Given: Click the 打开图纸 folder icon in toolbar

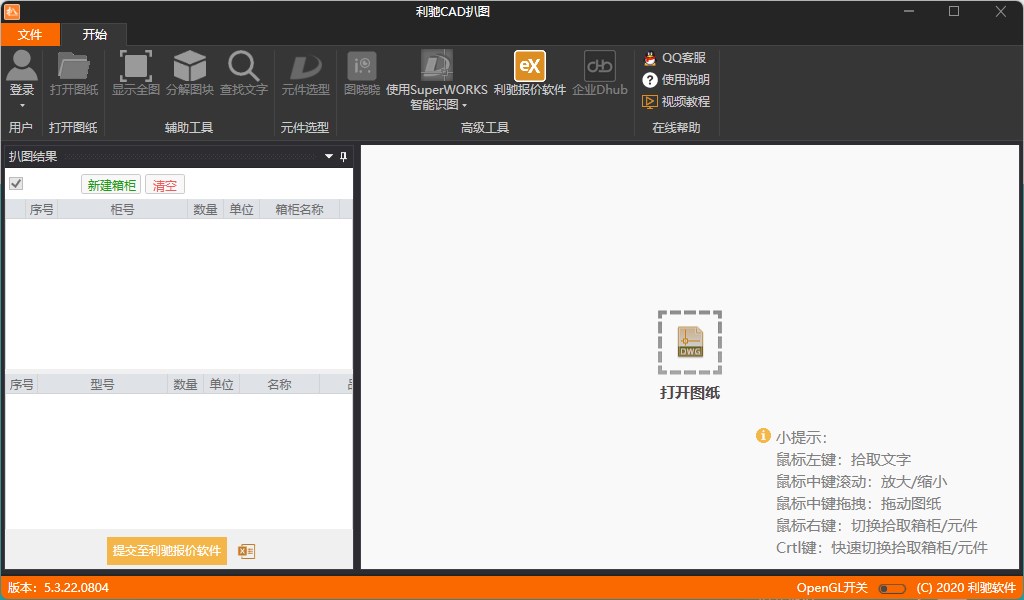Looking at the screenshot, I should (74, 67).
